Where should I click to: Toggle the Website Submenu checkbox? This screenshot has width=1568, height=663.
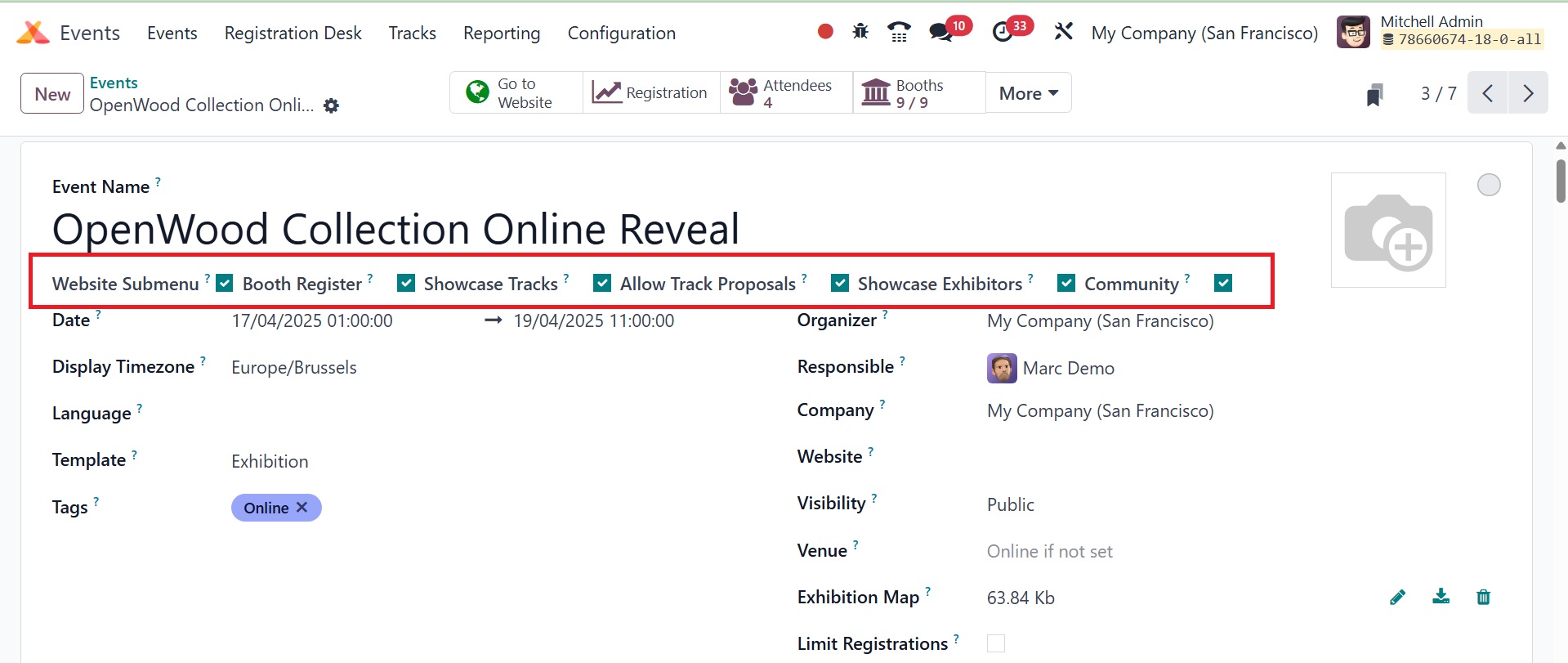225,283
